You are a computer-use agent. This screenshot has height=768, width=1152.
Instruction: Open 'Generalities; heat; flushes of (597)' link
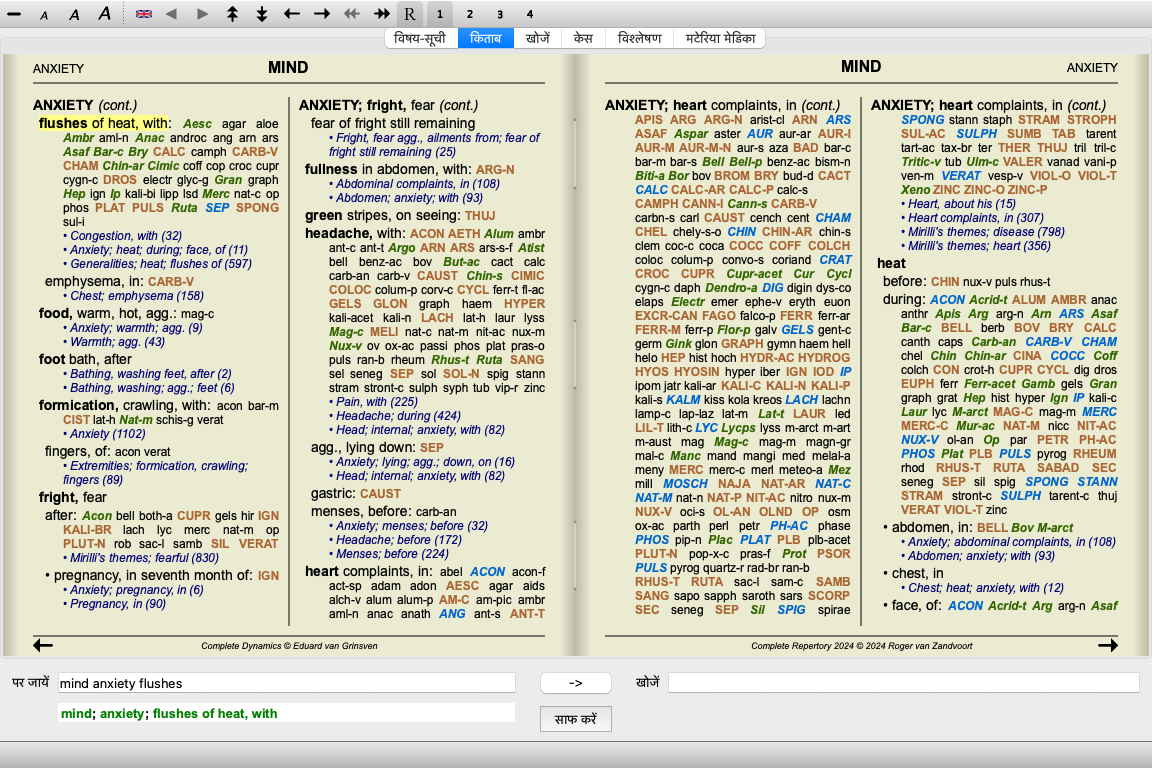tap(160, 264)
